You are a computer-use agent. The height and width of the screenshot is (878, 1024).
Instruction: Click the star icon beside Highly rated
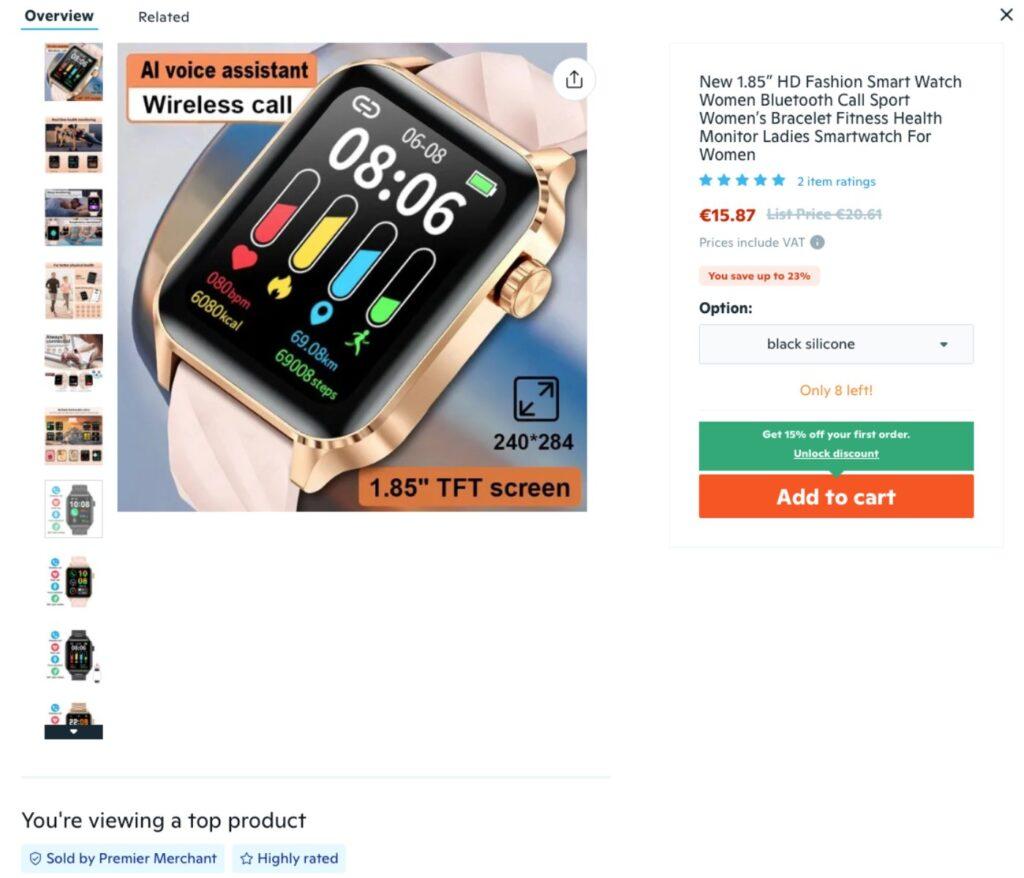(246, 858)
